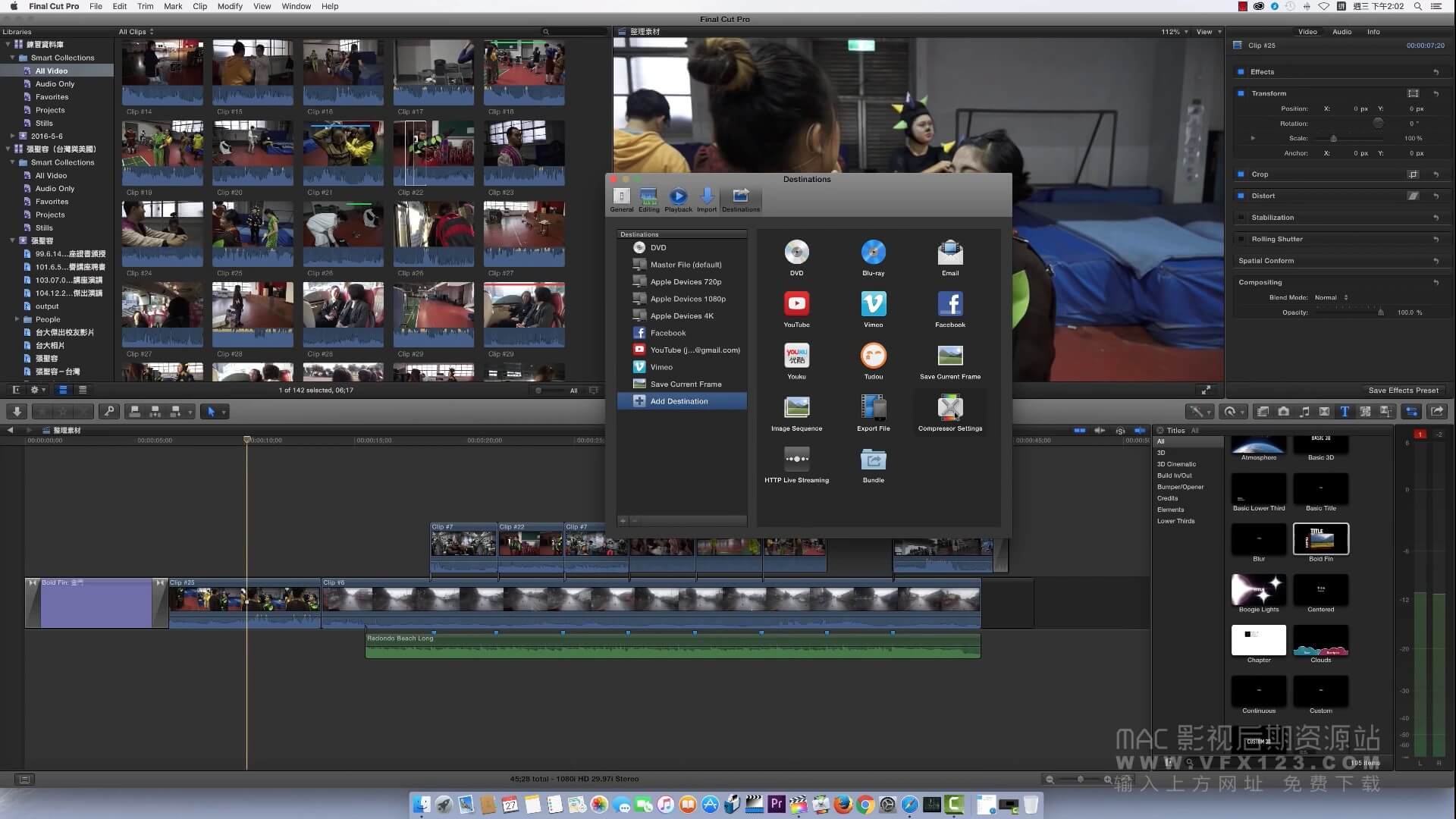Choose the HTTP Live Streaming destination
This screenshot has height=819, width=1456.
pos(796,459)
